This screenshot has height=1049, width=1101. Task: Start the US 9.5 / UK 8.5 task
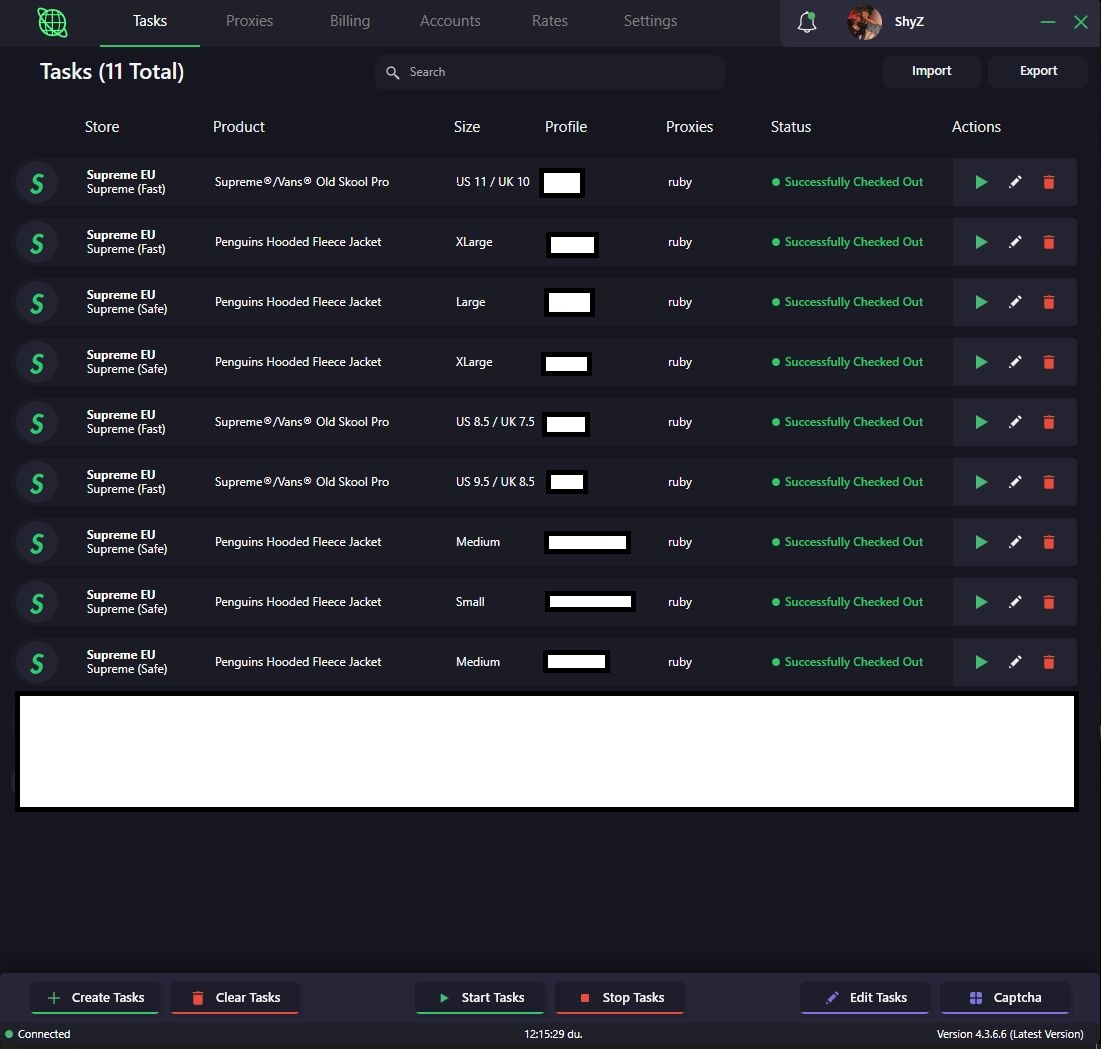tap(981, 482)
